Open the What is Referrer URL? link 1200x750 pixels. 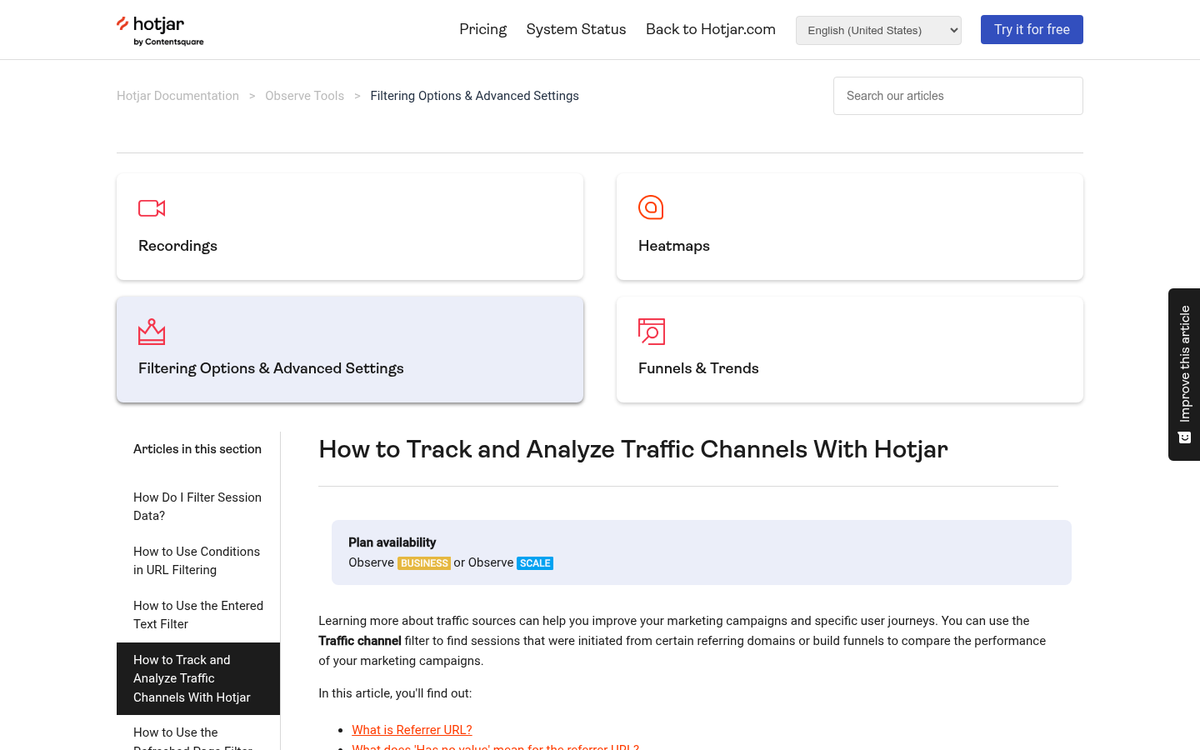(411, 730)
